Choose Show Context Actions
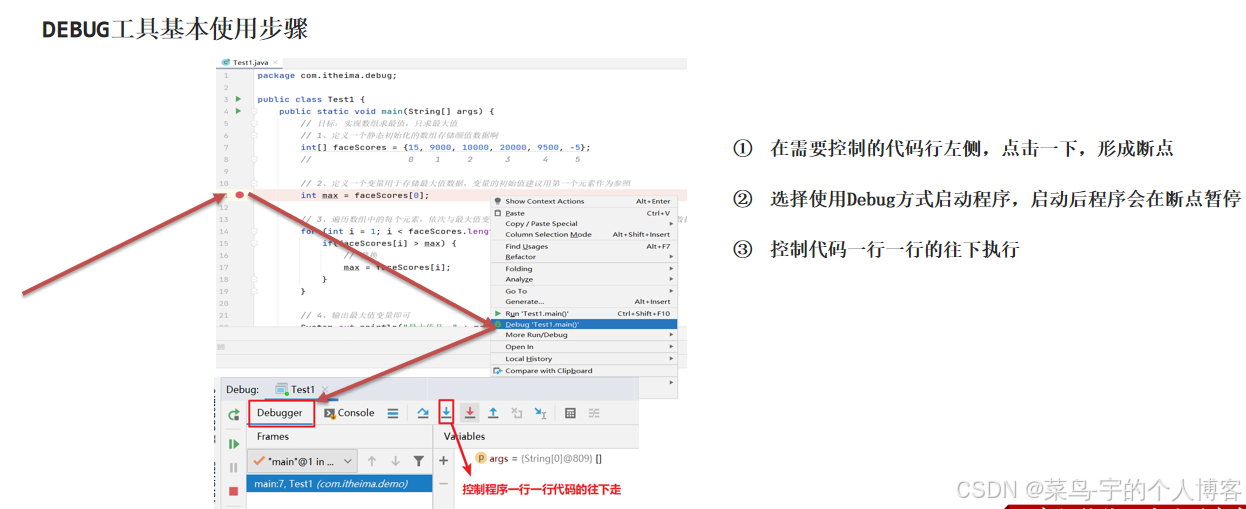The height and width of the screenshot is (509, 1246). [x=585, y=201]
